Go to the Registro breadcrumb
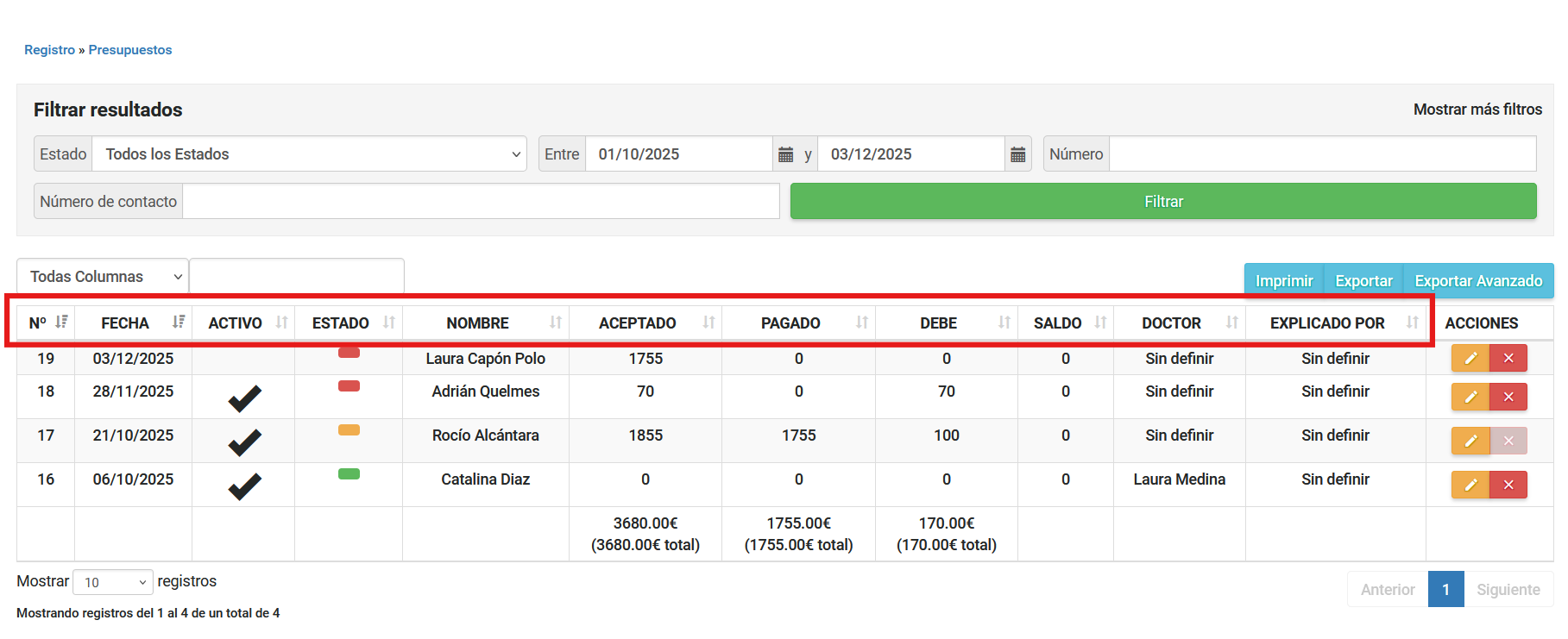This screenshot has height=639, width=1568. [49, 50]
